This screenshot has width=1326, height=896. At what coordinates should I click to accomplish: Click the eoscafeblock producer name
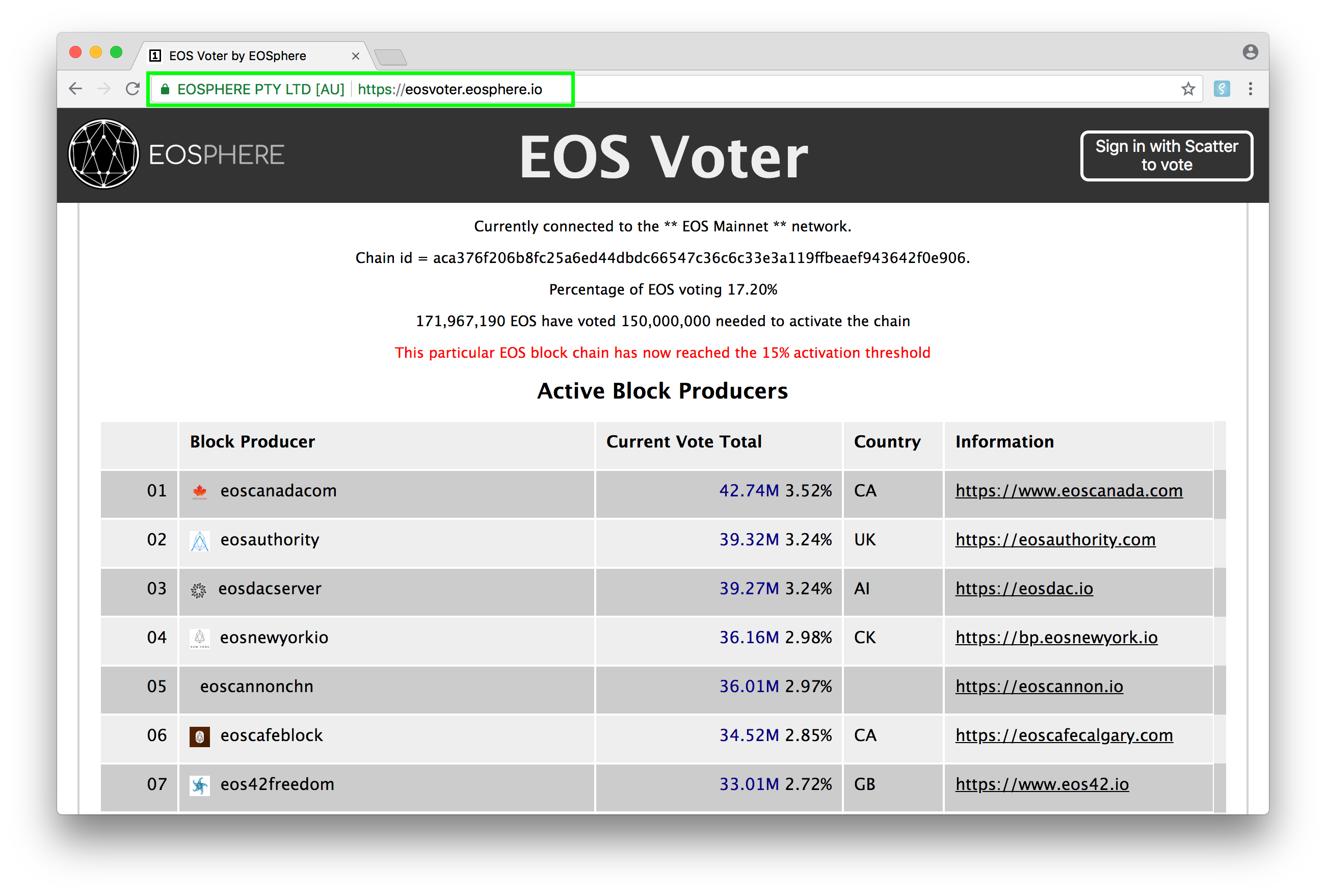272,735
